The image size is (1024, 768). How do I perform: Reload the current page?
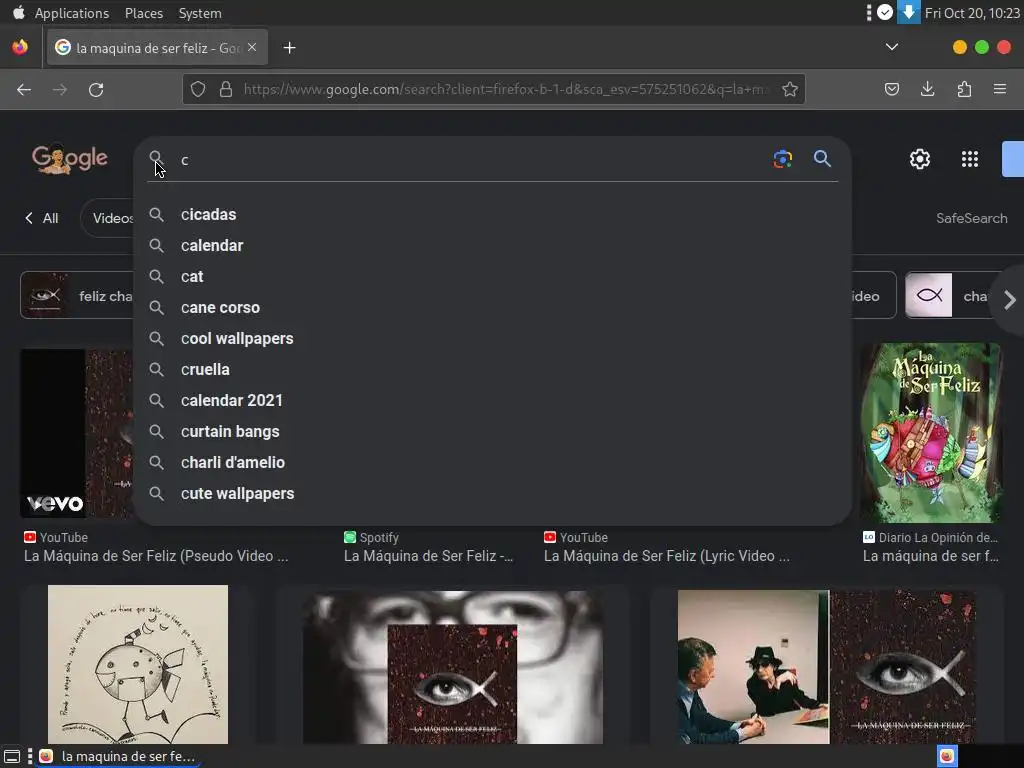tap(96, 89)
